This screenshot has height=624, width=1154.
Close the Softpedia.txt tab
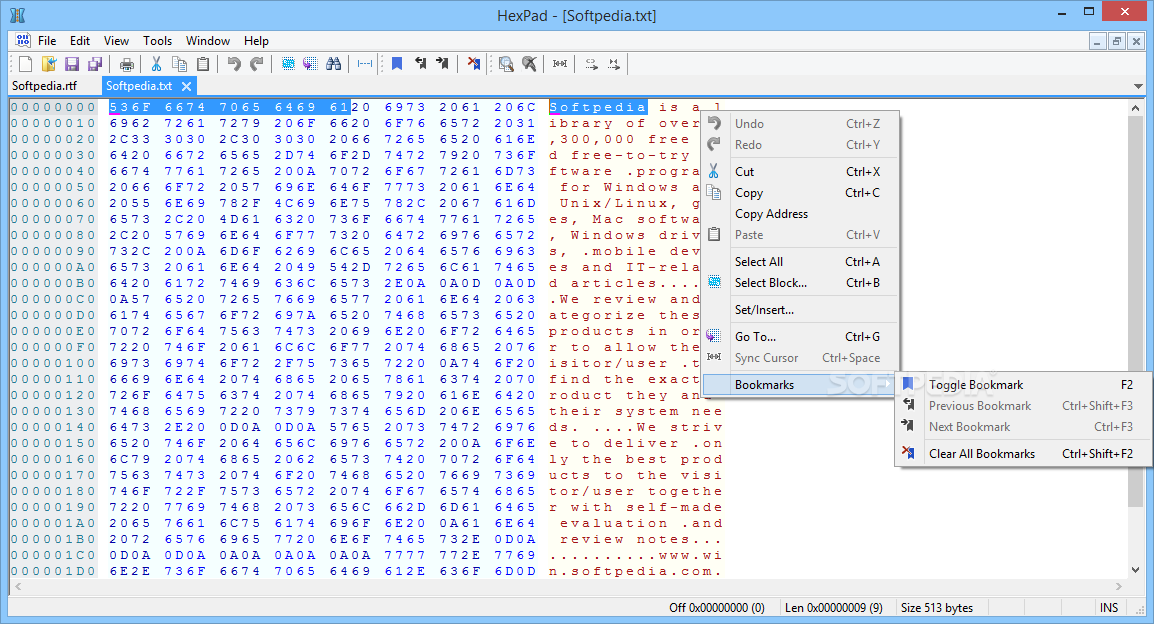click(186, 87)
